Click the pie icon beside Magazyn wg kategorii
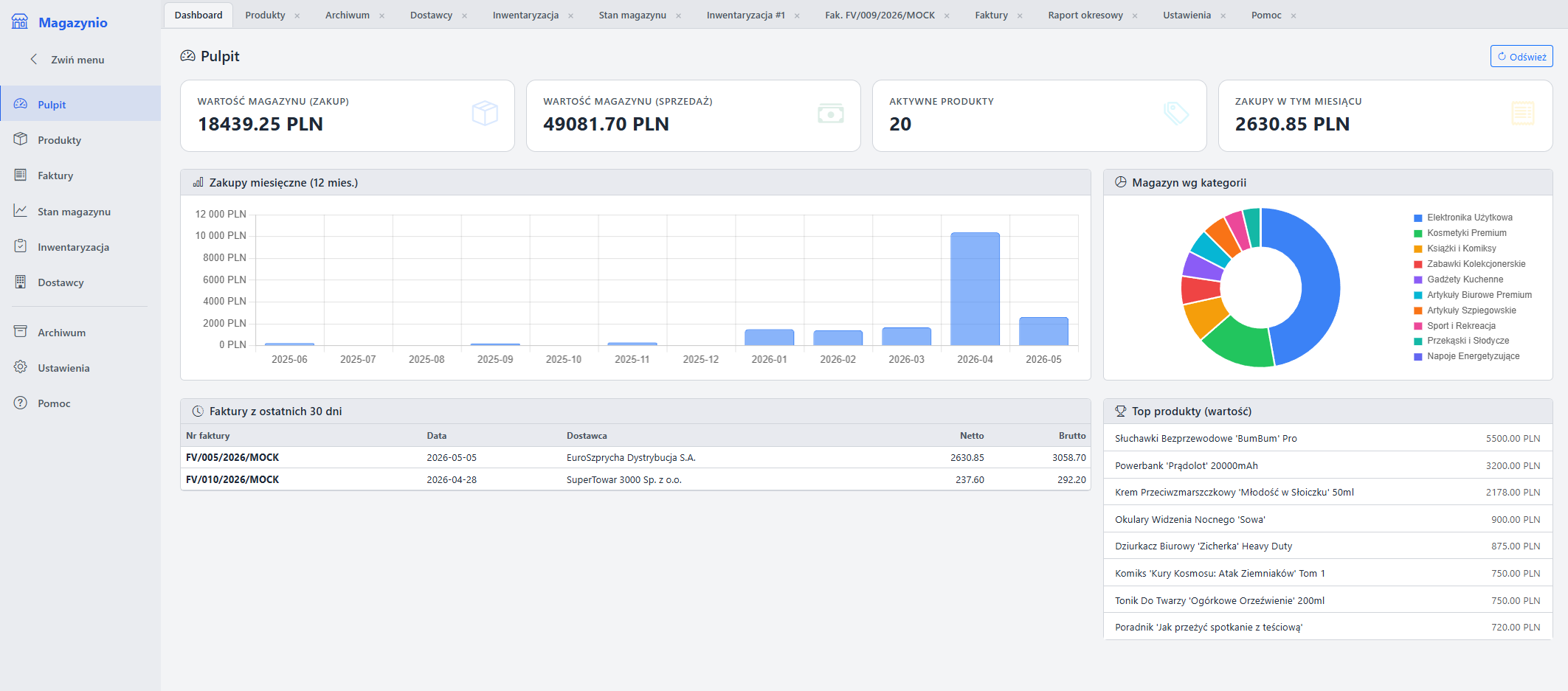Viewport: 1568px width, 691px height. pyautogui.click(x=1120, y=182)
